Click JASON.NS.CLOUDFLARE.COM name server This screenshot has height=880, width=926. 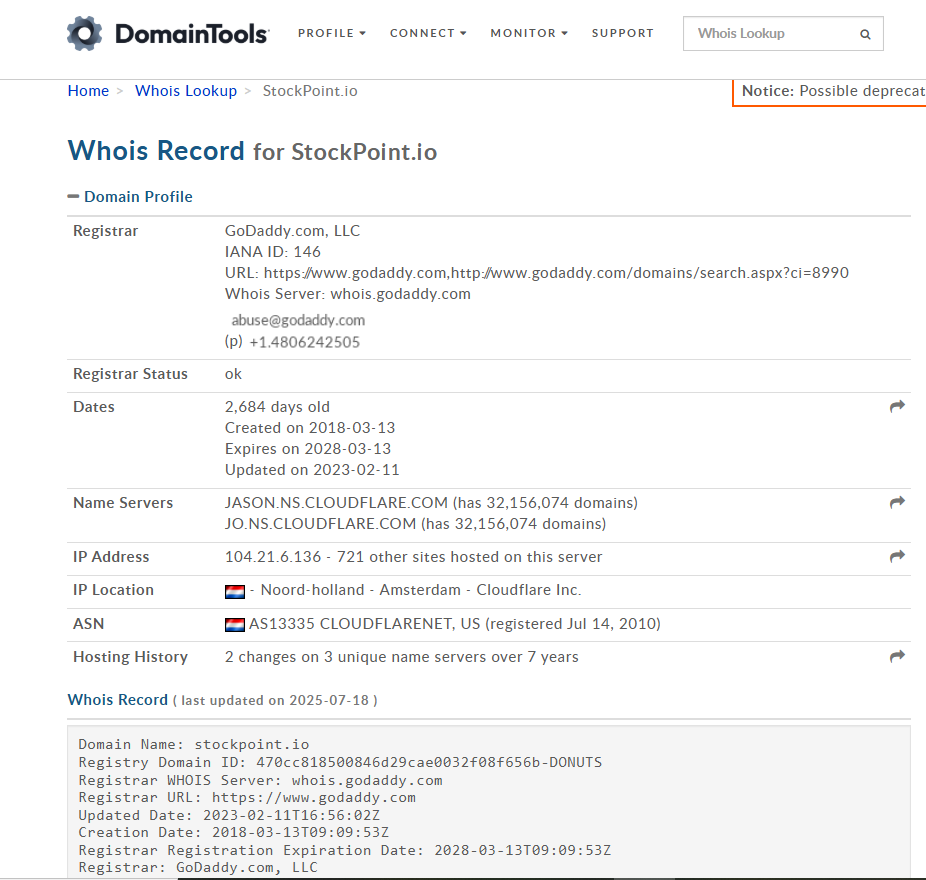click(x=336, y=503)
